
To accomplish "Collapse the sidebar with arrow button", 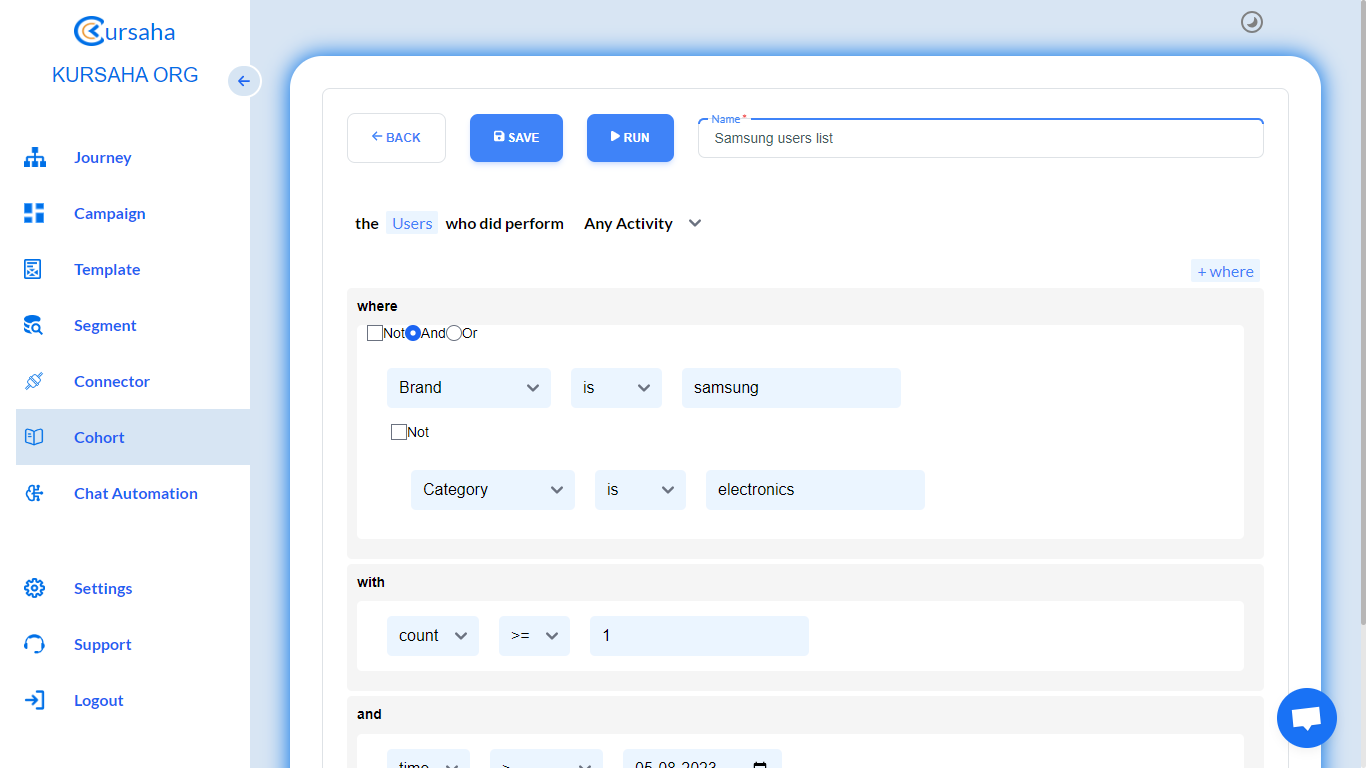I will [244, 81].
